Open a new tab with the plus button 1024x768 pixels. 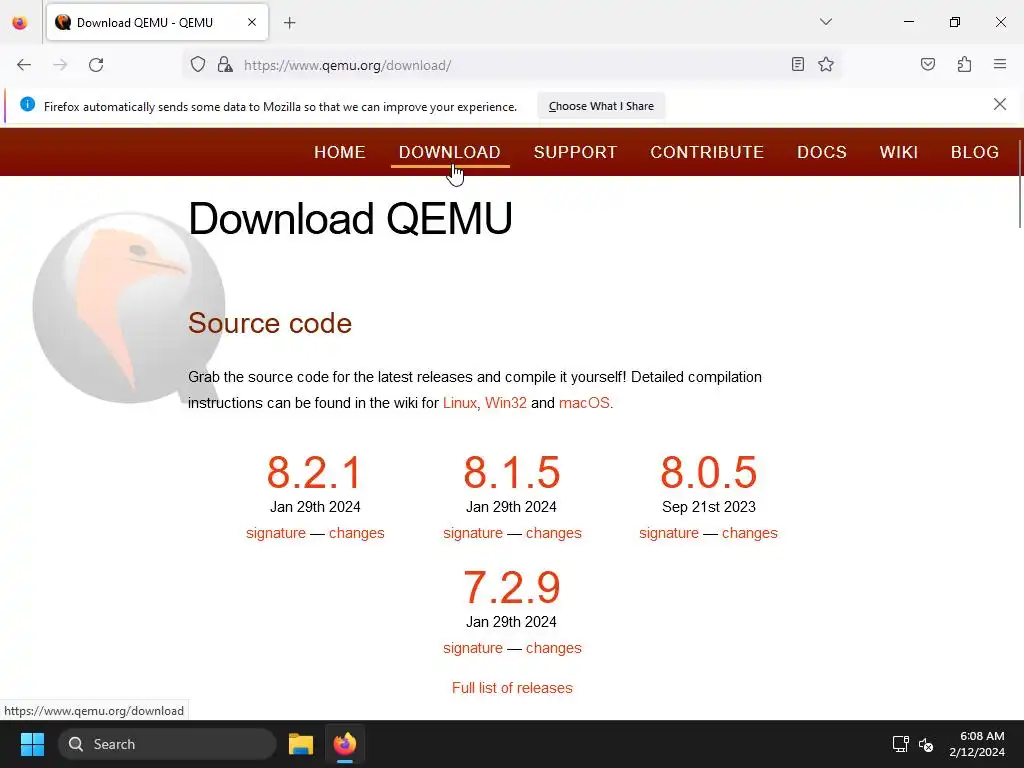pos(289,23)
